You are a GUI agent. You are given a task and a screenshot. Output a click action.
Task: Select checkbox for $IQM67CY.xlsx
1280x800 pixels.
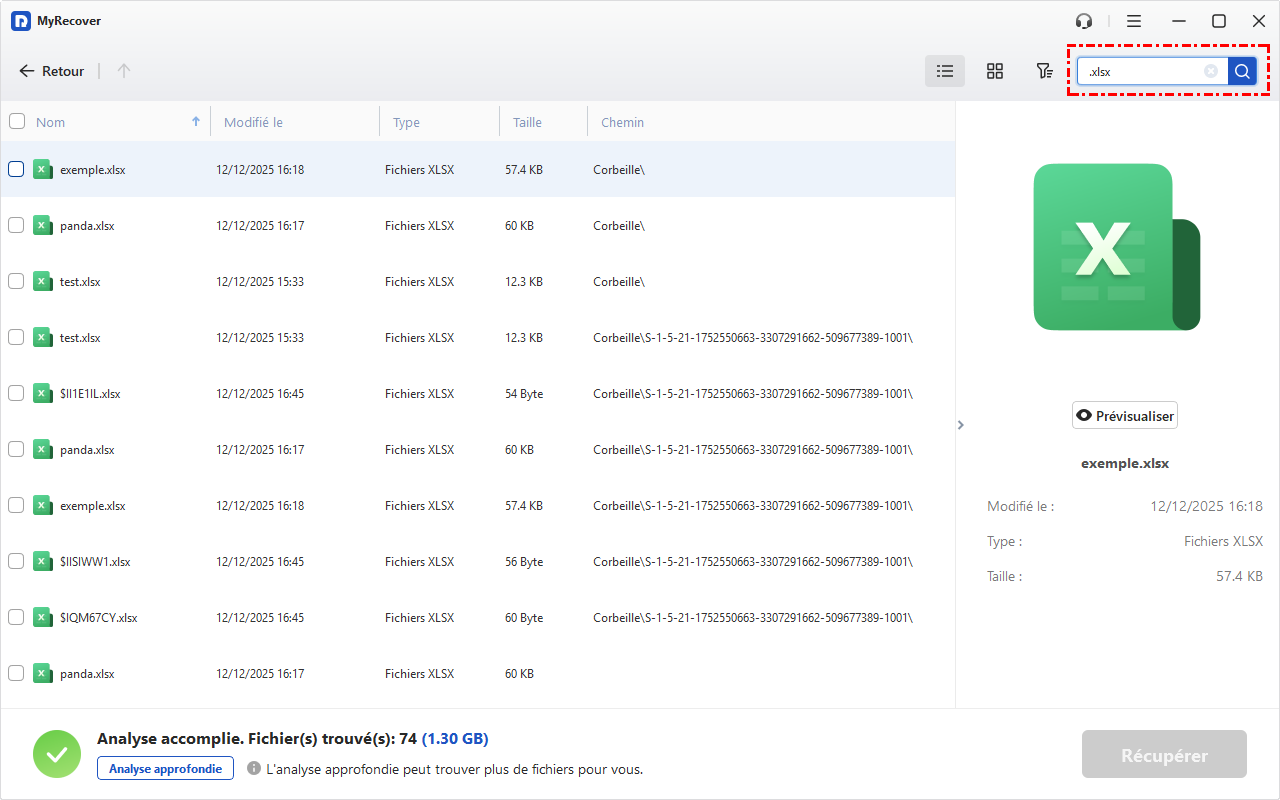click(x=16, y=618)
